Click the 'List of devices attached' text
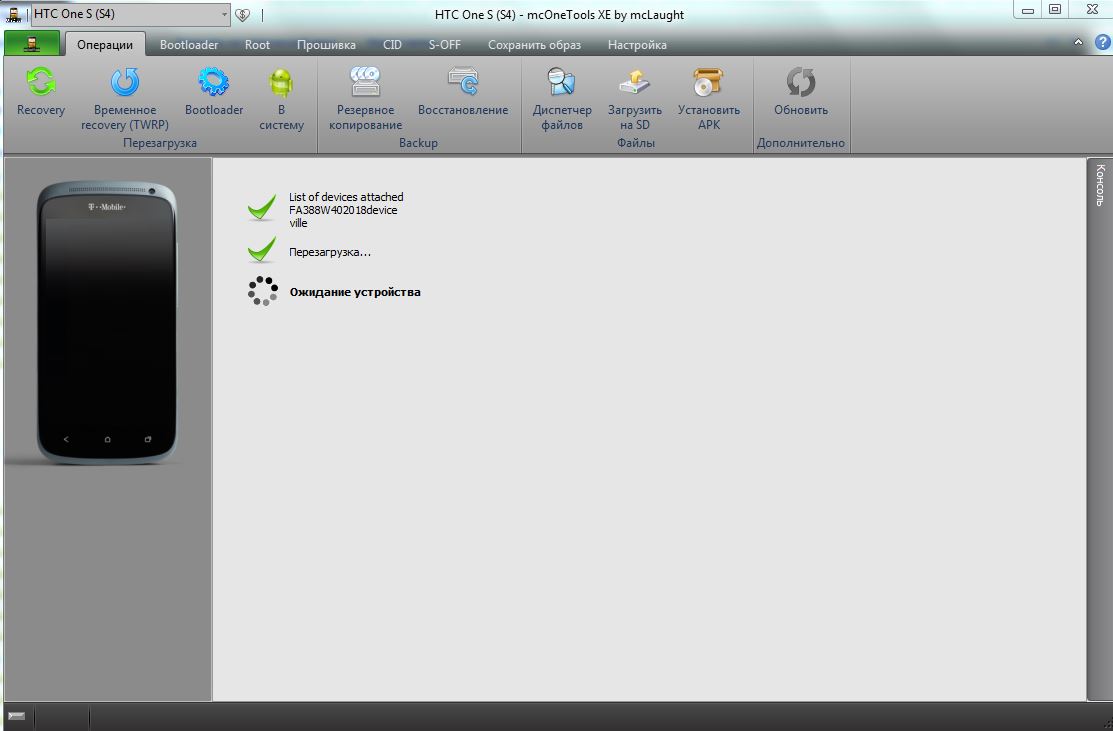1113x731 pixels. pyautogui.click(x=346, y=197)
